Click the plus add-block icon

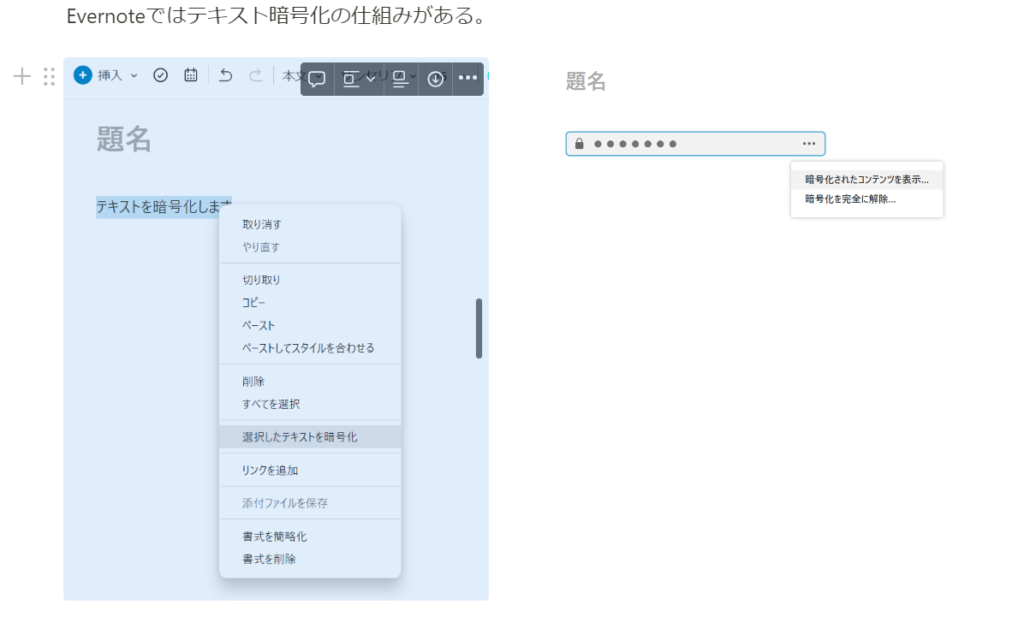(x=22, y=76)
